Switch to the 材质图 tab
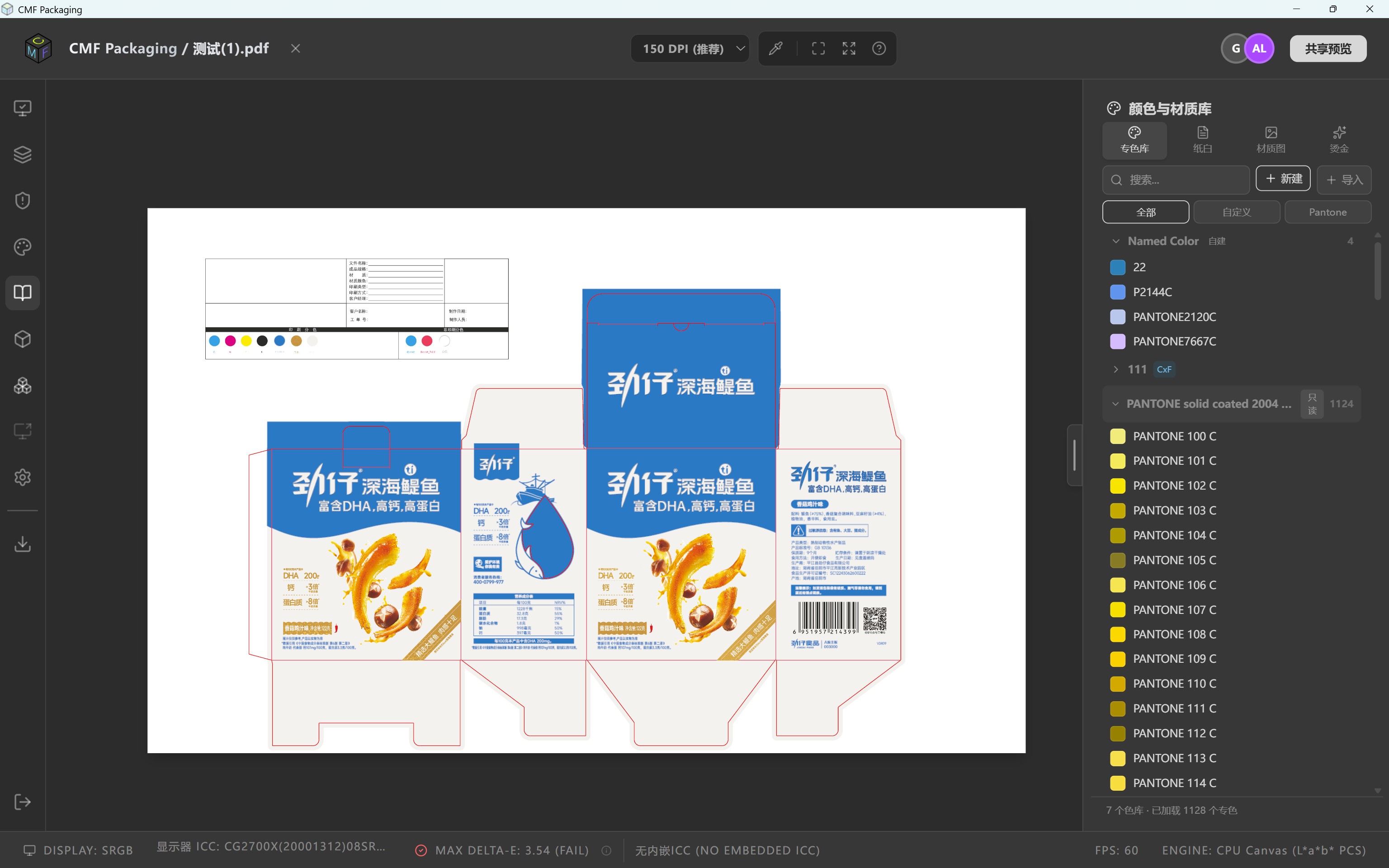The height and width of the screenshot is (868, 1389). coord(1271,140)
